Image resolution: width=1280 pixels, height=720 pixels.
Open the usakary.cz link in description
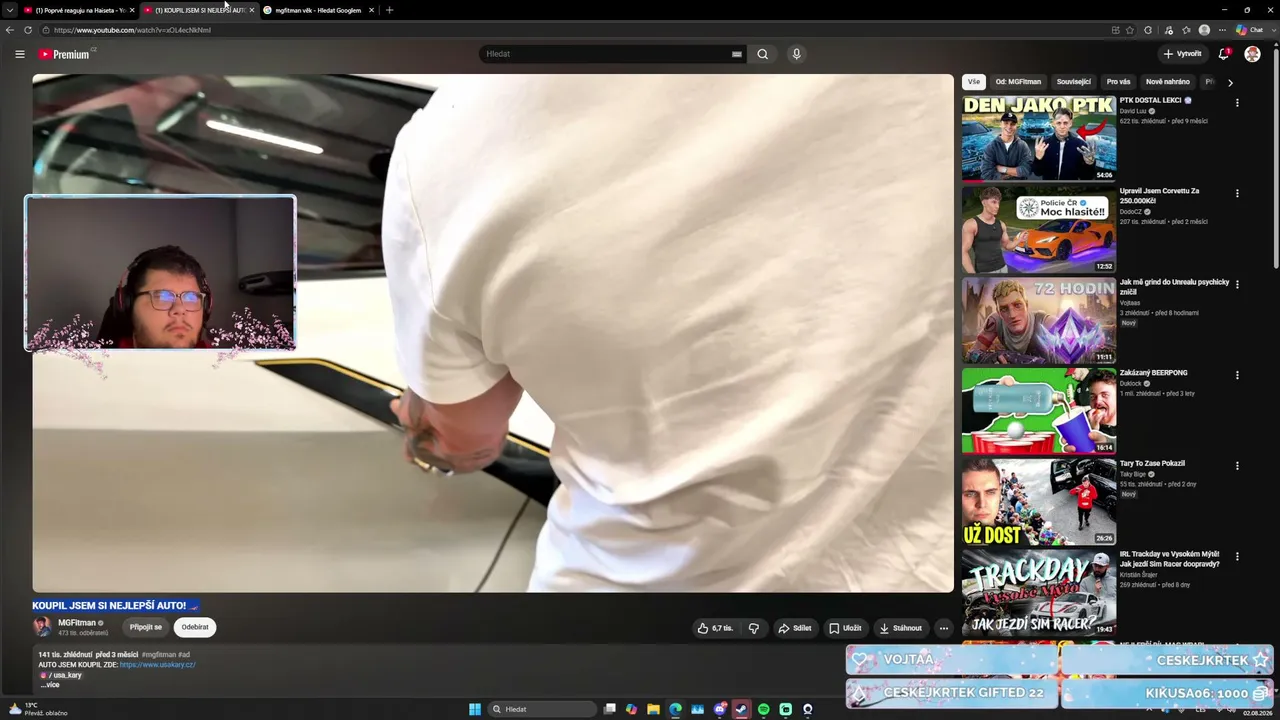157,665
